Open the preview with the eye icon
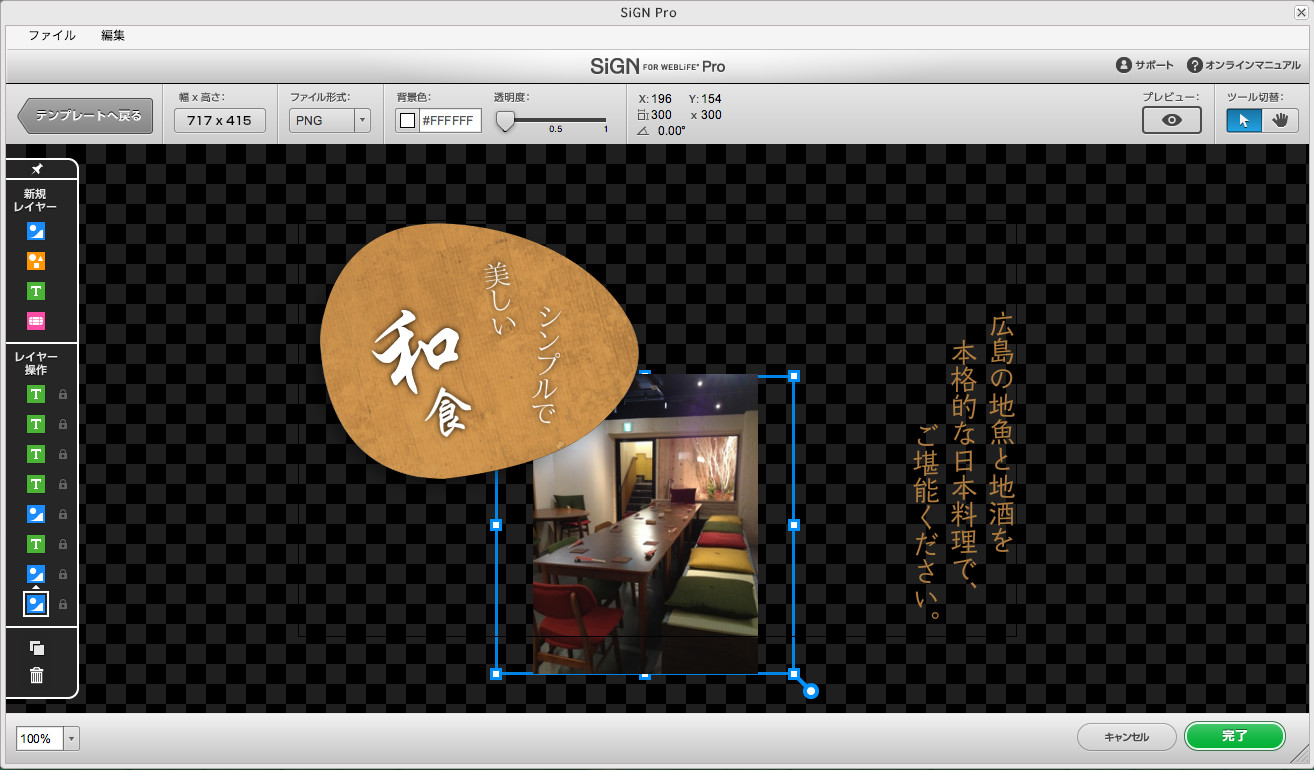 (x=1171, y=120)
